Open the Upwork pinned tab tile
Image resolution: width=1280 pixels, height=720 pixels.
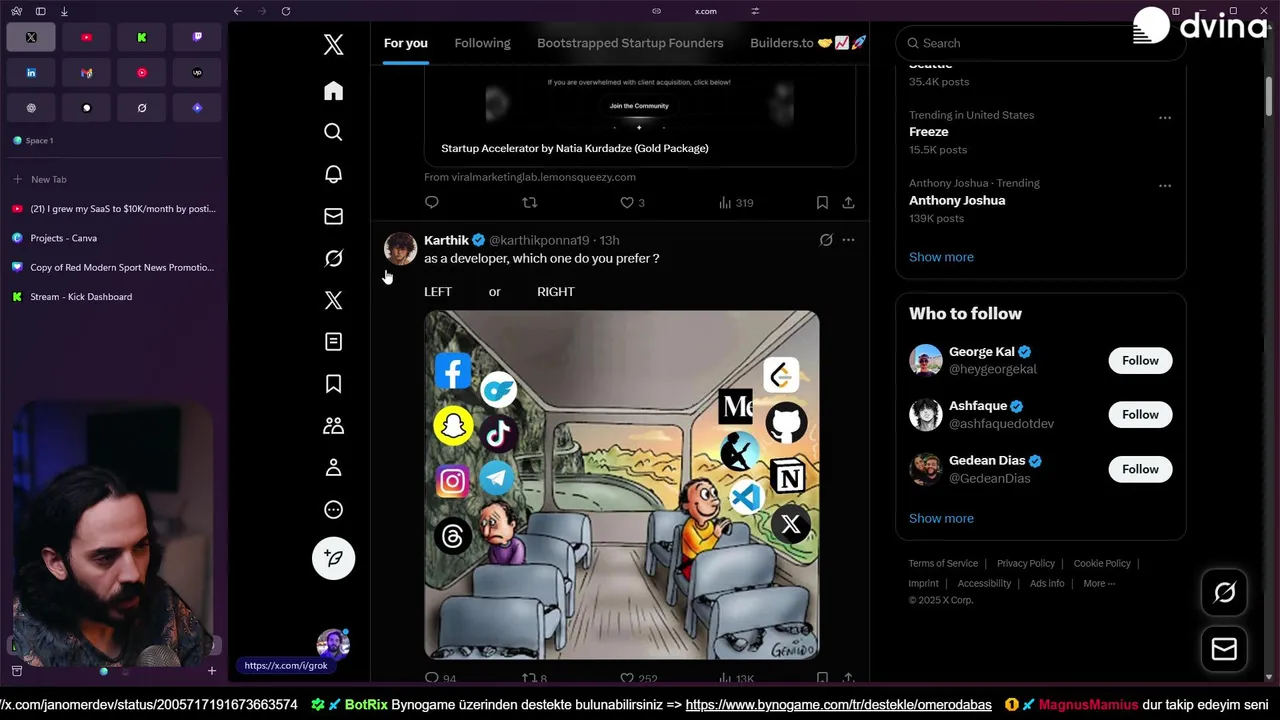point(197,72)
